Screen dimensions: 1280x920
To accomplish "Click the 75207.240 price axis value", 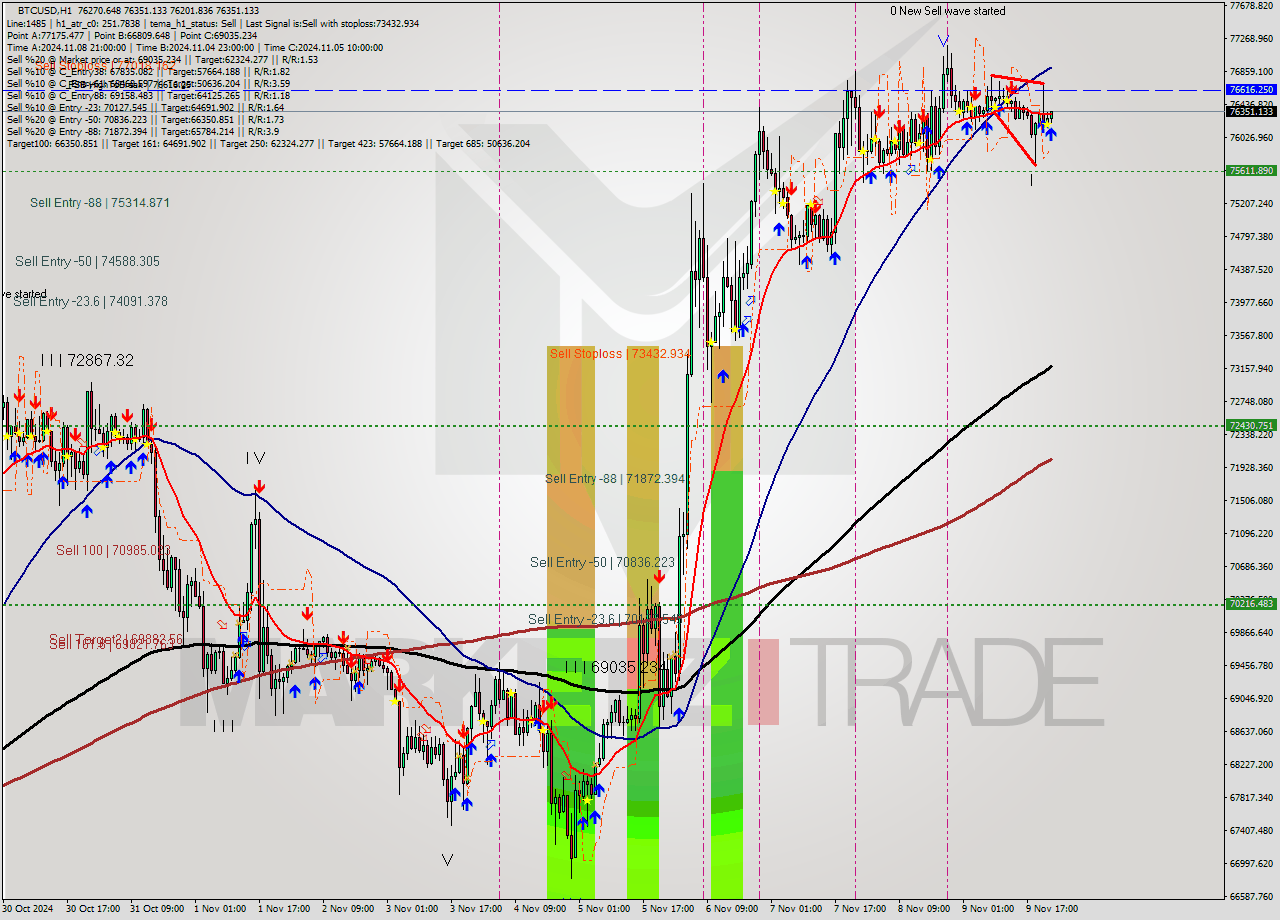I will (1251, 203).
